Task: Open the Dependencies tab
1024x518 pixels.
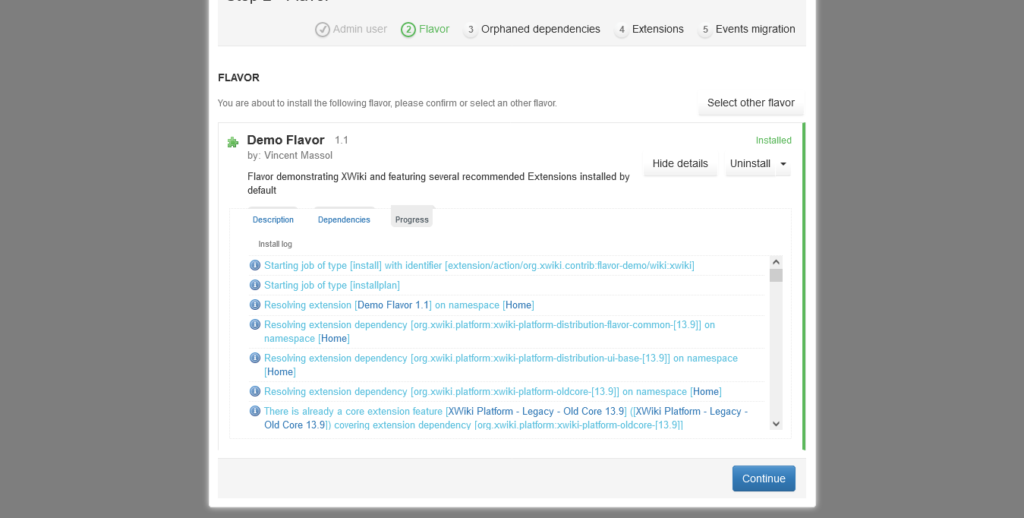Action: pos(344,220)
